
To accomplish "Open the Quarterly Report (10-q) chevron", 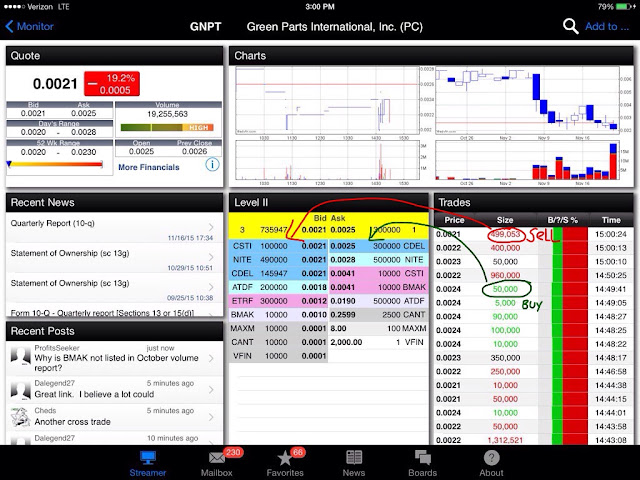I will 211,227.
